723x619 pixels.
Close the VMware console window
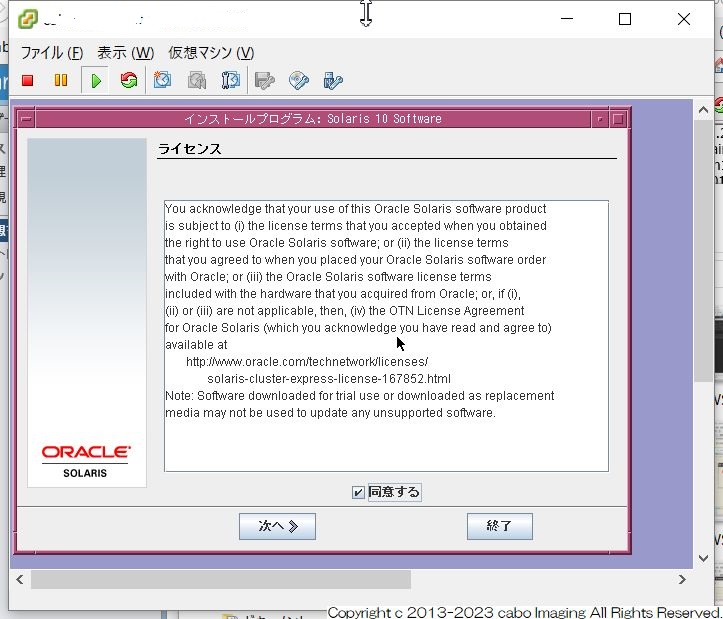(684, 19)
